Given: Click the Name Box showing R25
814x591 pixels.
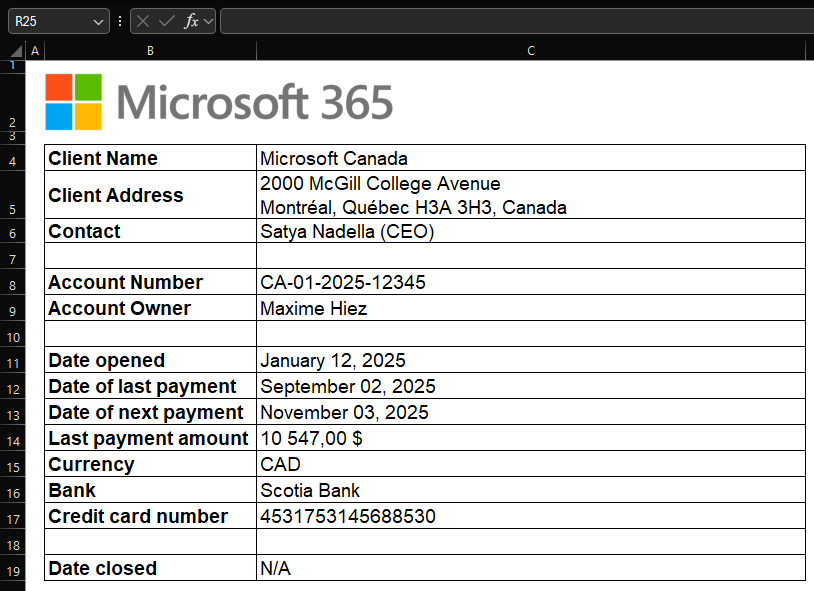Looking at the screenshot, I should 50,21.
